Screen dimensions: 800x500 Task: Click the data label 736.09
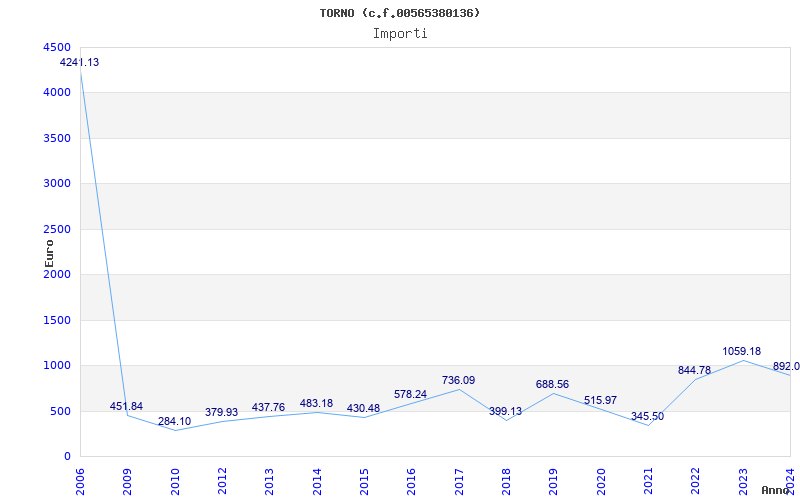pos(458,381)
